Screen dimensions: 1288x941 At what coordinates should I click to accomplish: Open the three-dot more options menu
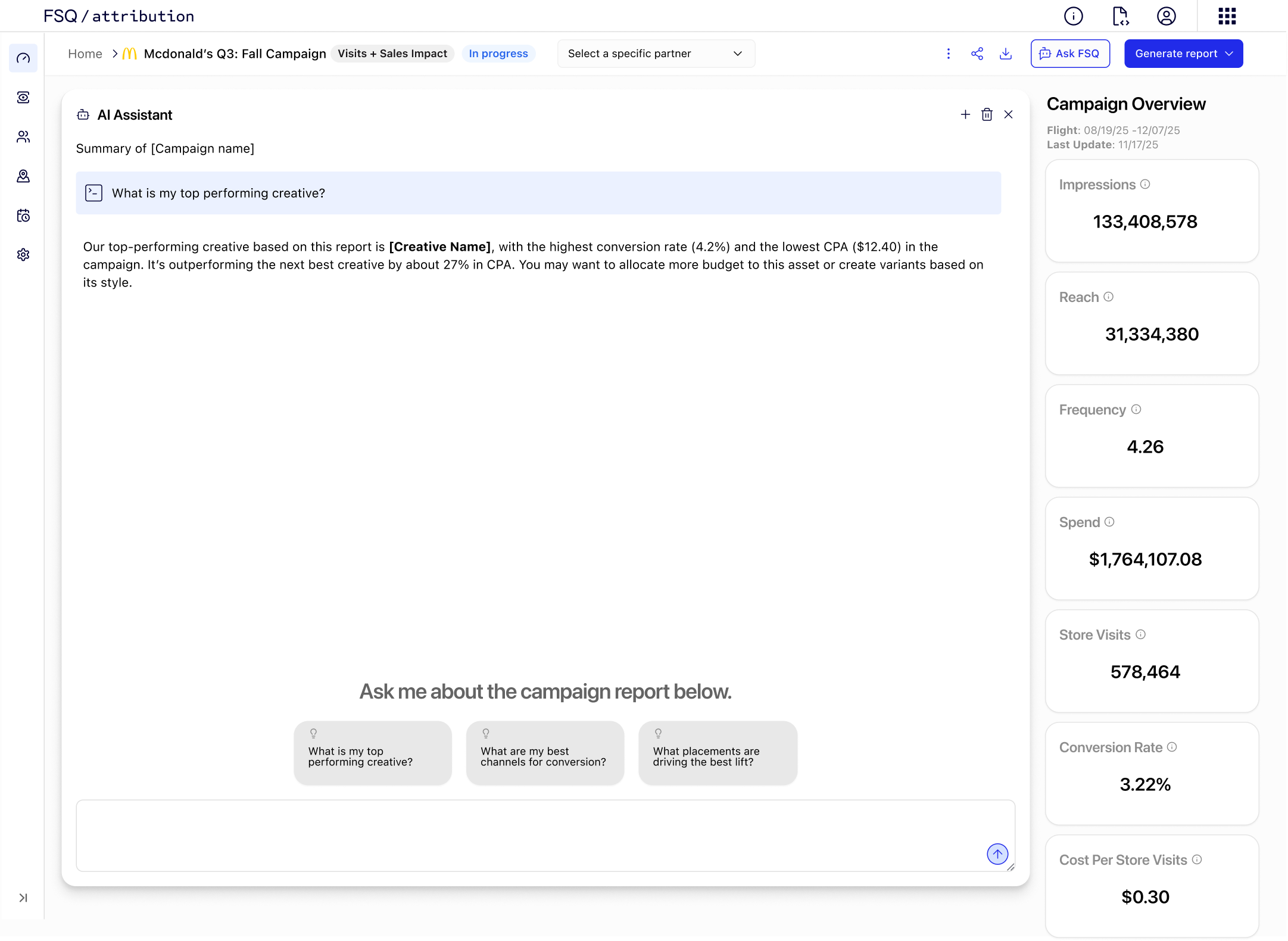[x=949, y=54]
